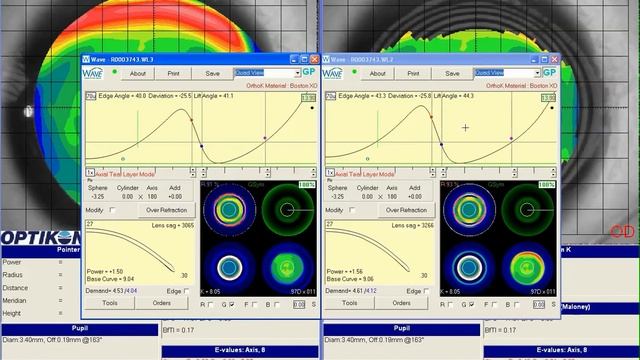
Task: Click the GP lens mode icon in WL3 window
Action: click(309, 72)
